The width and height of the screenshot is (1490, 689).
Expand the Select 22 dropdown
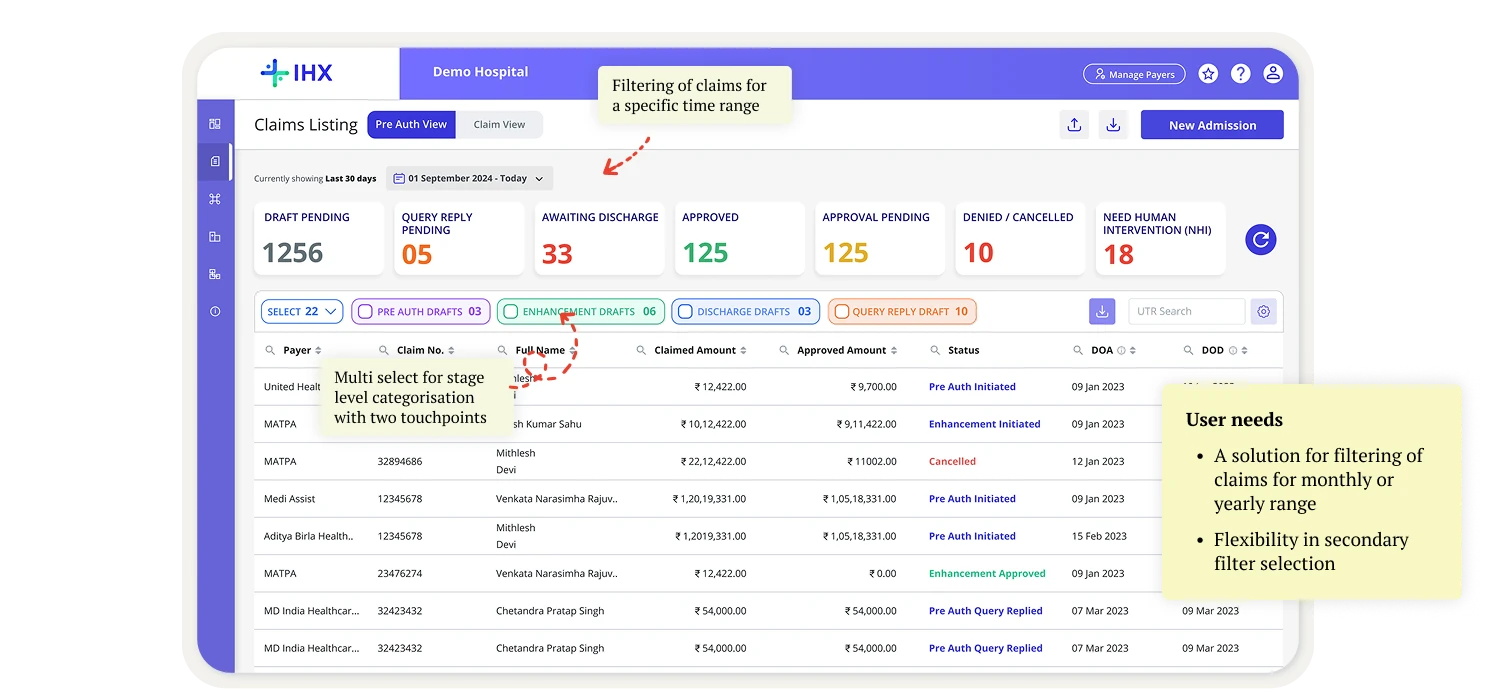302,311
